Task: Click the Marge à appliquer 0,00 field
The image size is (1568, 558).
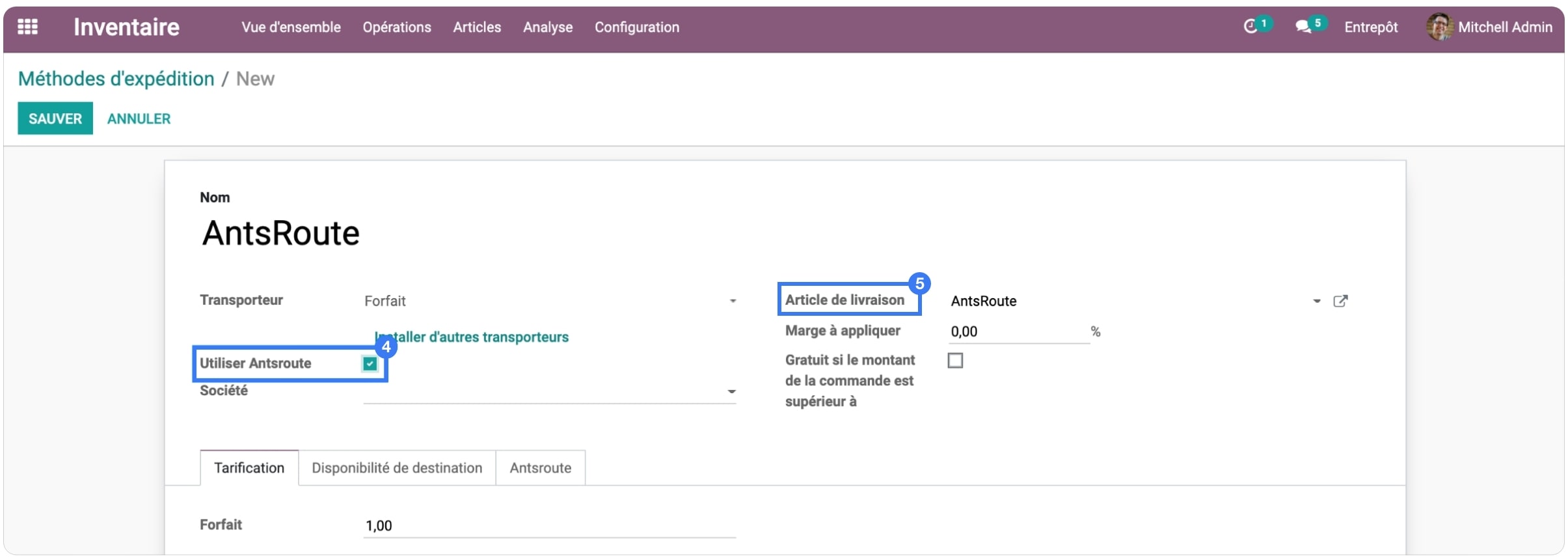Action: [x=1019, y=331]
